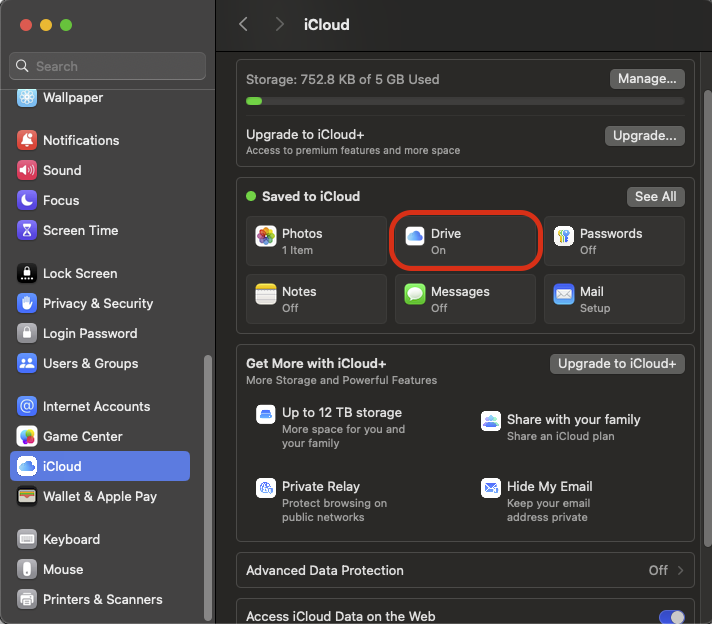Click the 'Protect browsing on public networks' text
Screen dimensions: 712x624
coord(334,510)
